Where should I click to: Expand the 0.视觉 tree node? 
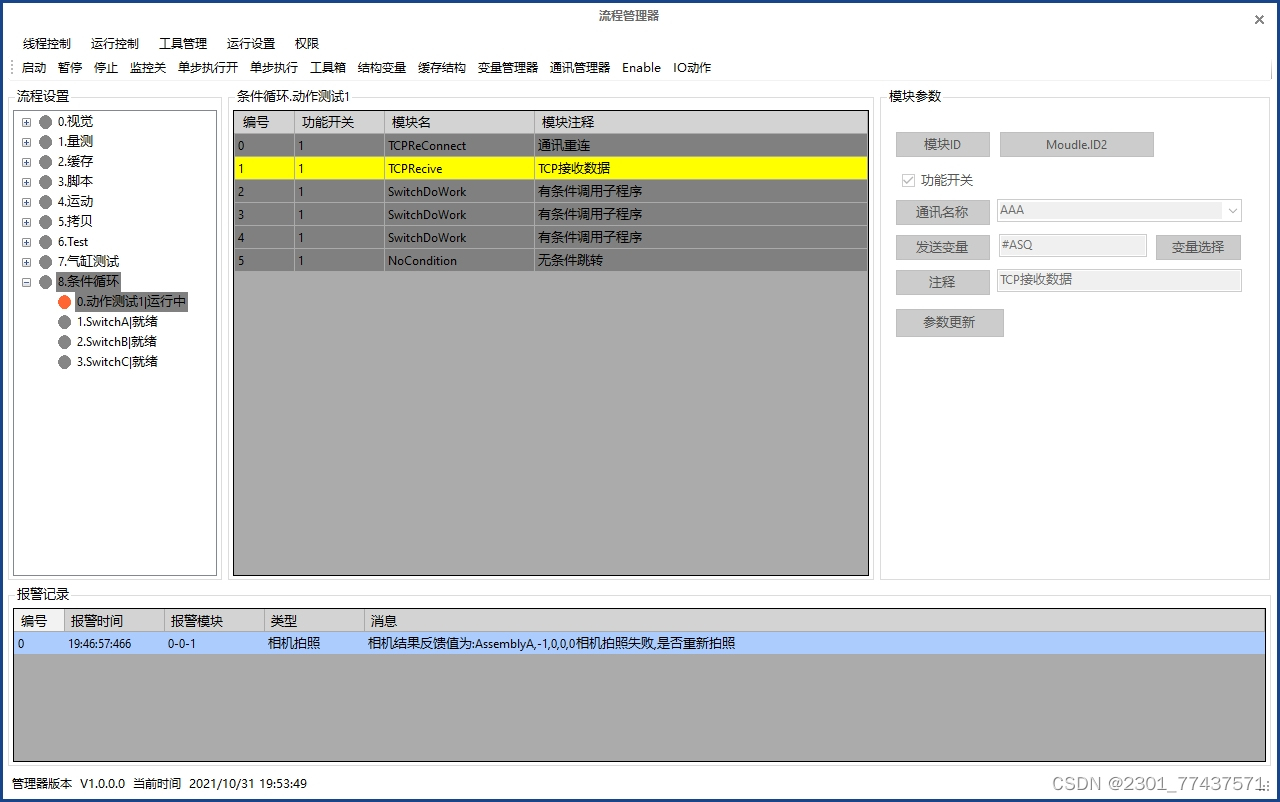coord(26,122)
